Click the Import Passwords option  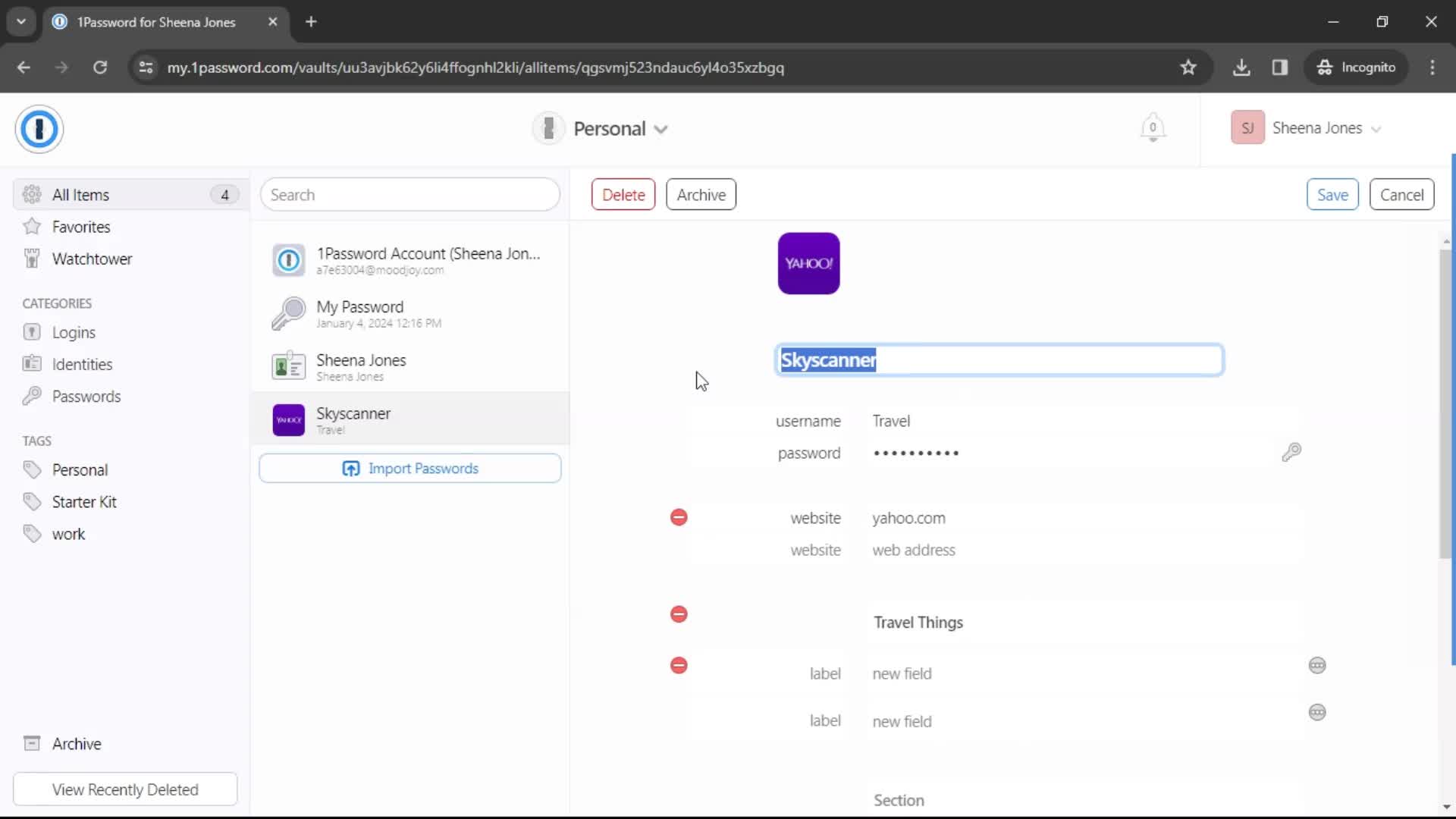[411, 468]
